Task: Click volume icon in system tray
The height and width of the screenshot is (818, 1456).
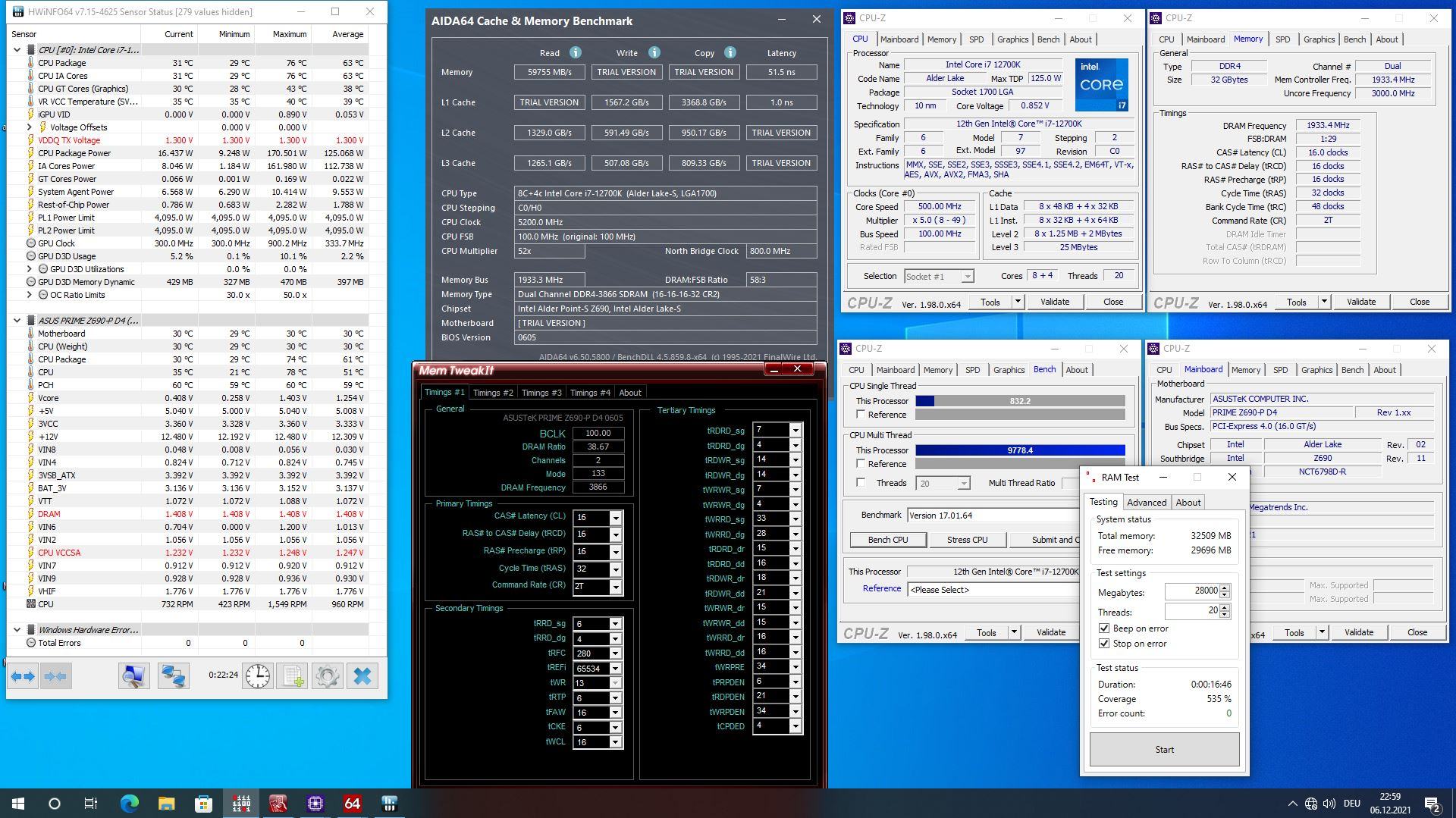Action: (1329, 804)
